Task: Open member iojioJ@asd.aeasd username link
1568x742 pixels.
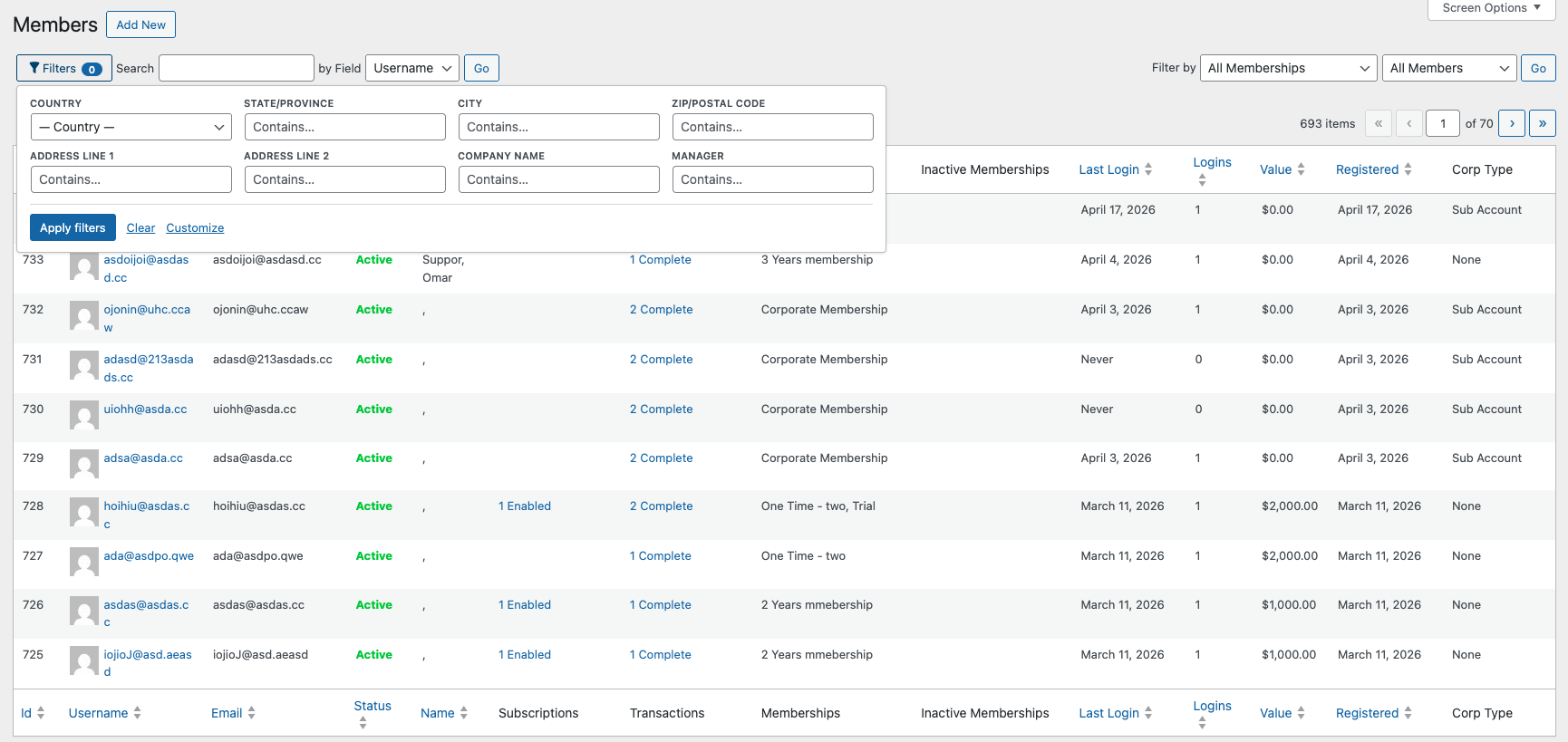Action: 148,663
